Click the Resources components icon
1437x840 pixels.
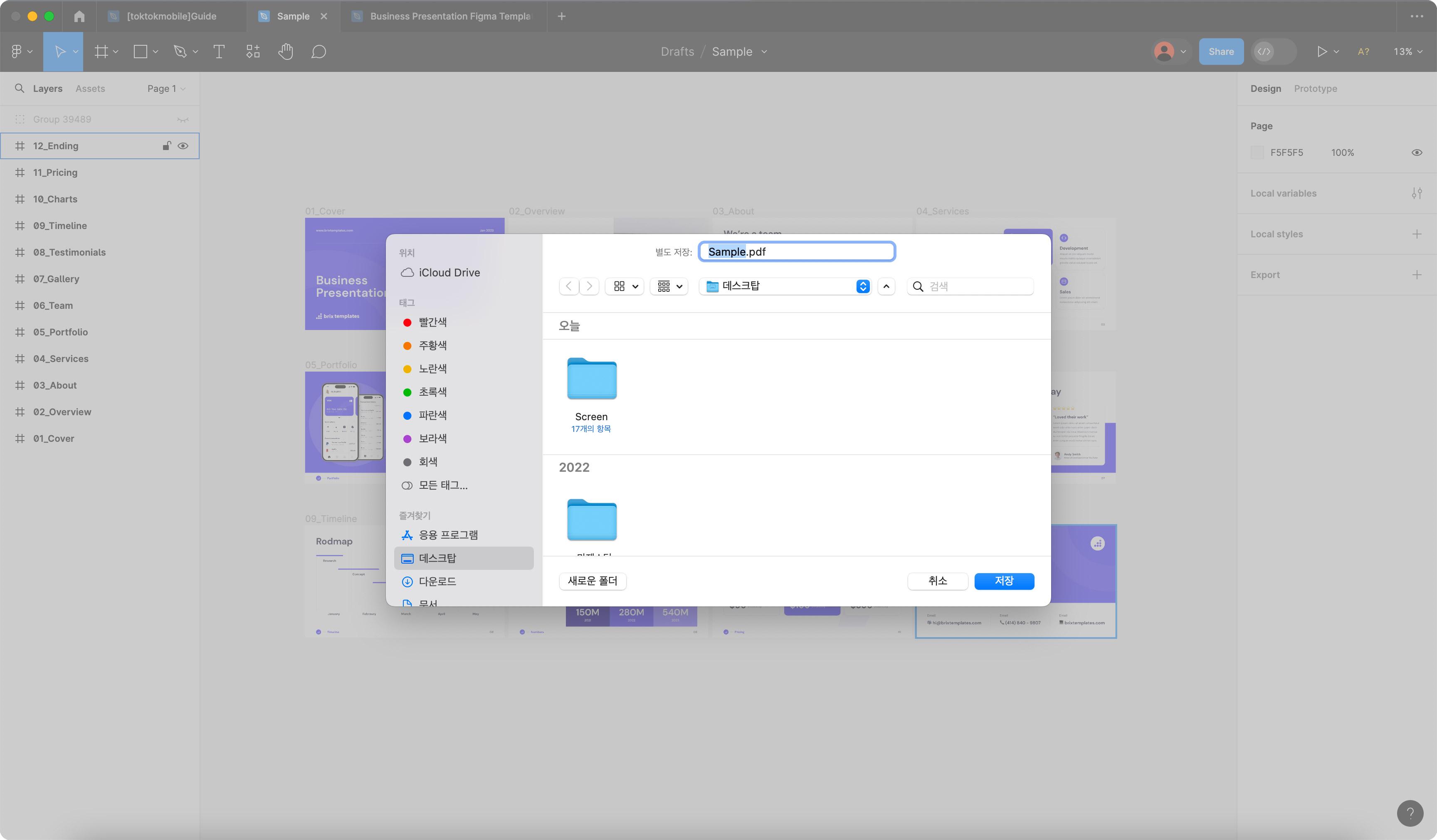click(x=253, y=52)
